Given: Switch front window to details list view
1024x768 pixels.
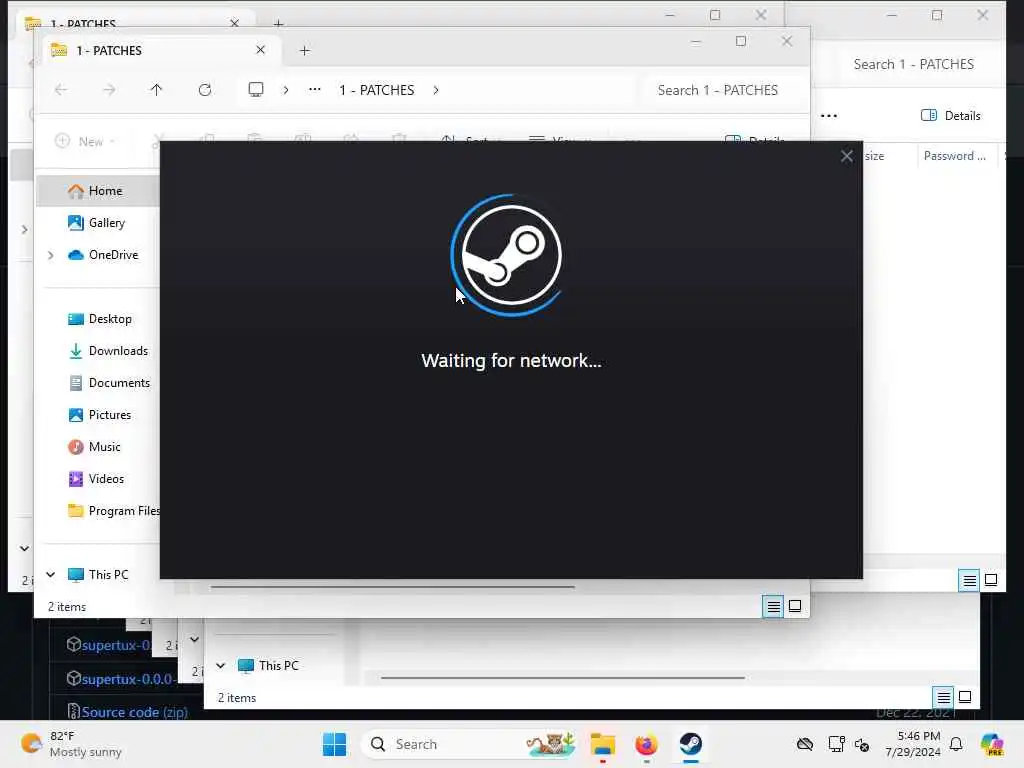Looking at the screenshot, I should coord(773,607).
